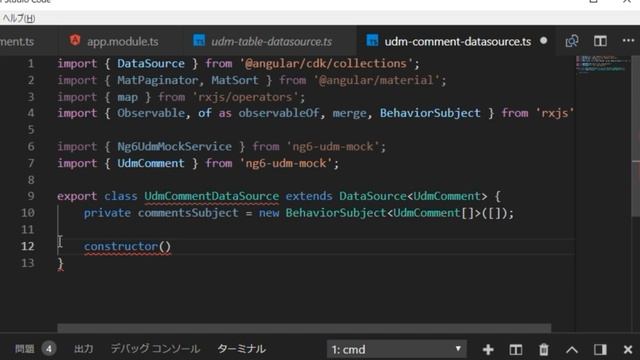Select the ターミナル panel tab

click(x=241, y=349)
